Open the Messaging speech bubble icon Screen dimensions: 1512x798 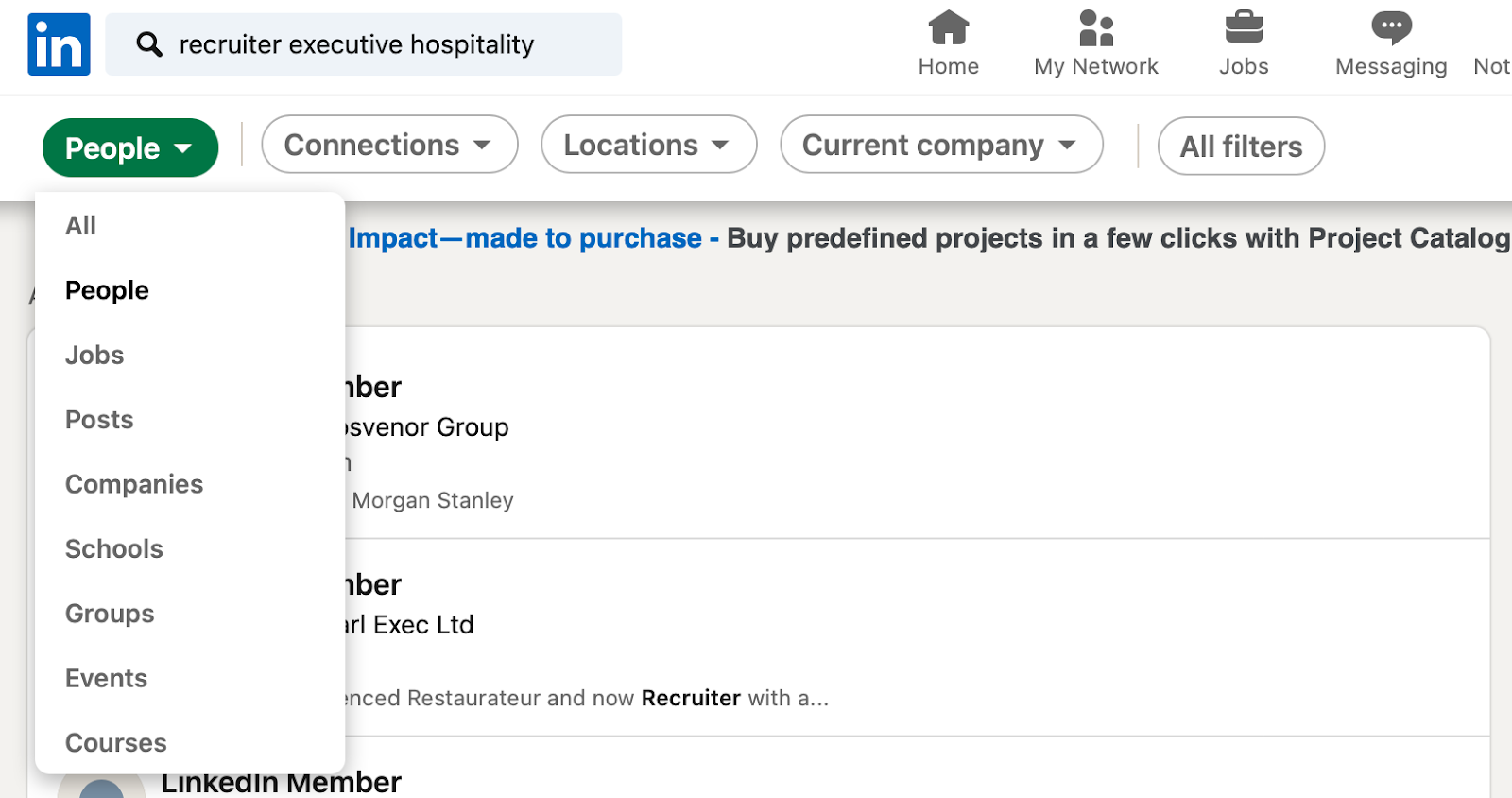[1390, 28]
